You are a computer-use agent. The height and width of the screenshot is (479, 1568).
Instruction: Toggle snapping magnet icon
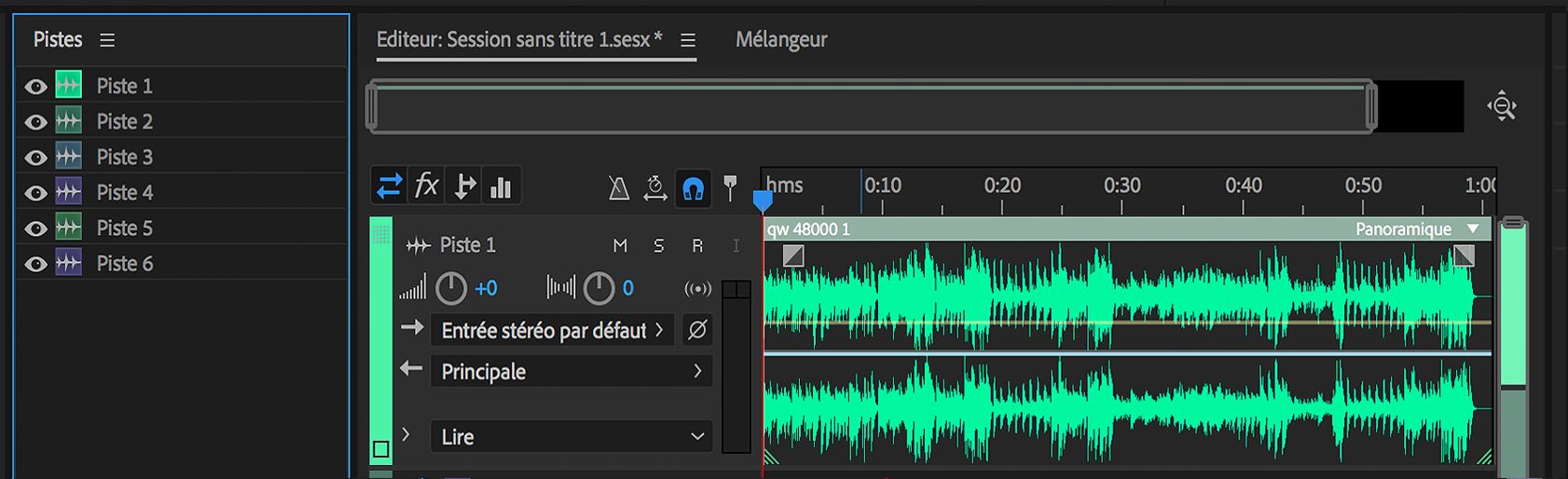(693, 188)
